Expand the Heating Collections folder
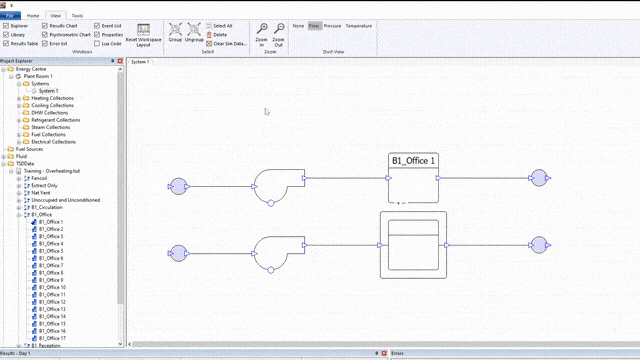 coord(19,98)
